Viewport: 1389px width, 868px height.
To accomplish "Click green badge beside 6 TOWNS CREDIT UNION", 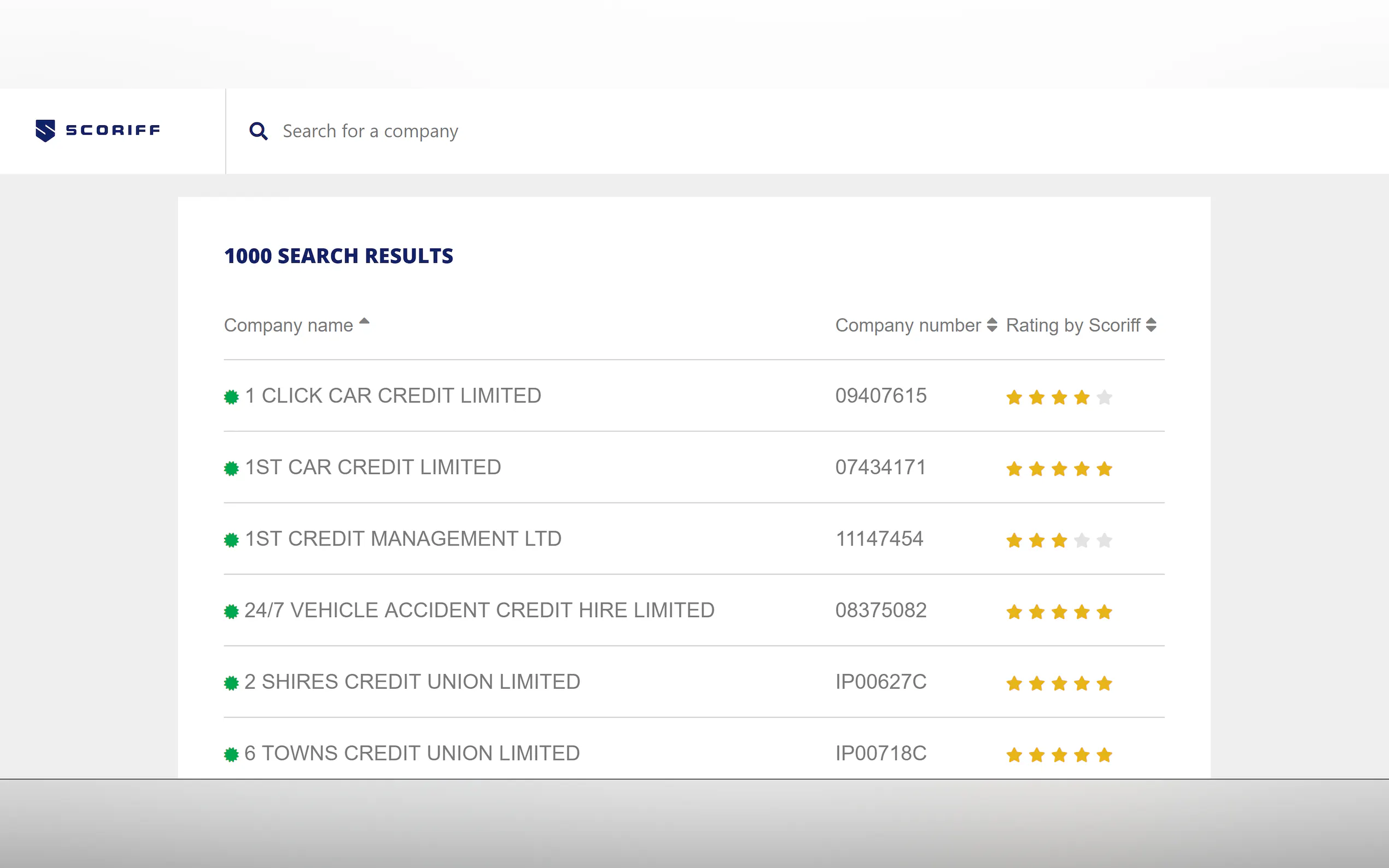I will 231,754.
